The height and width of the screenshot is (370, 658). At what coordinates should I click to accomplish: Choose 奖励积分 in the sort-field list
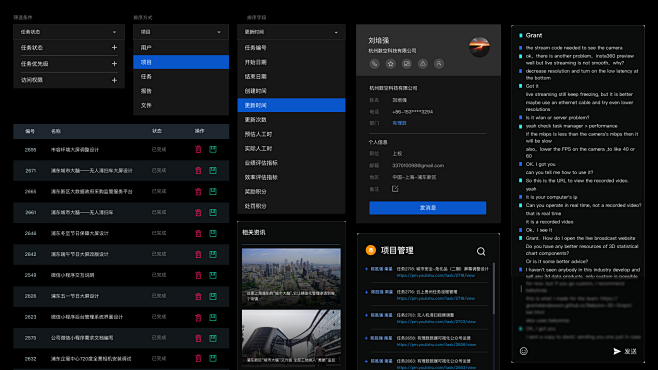(x=291, y=192)
